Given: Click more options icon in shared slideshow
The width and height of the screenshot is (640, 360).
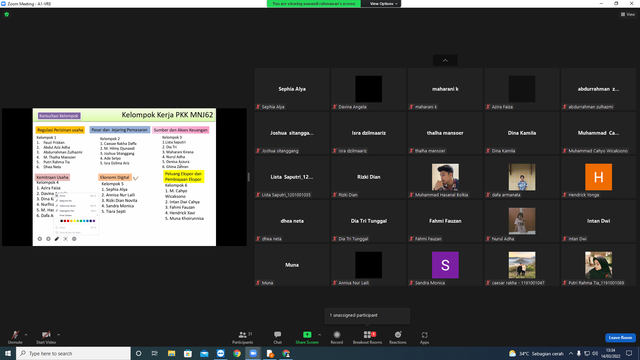Looking at the screenshot, I should (74, 239).
